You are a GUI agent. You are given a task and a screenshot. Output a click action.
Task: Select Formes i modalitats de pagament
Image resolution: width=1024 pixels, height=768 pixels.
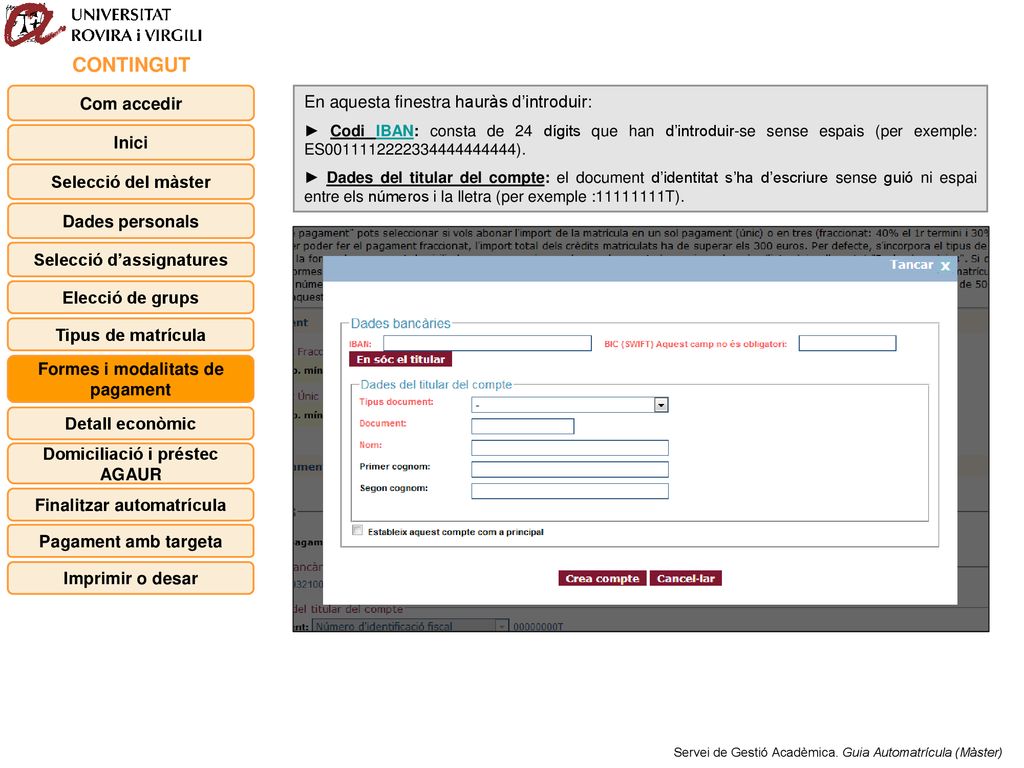coord(131,379)
